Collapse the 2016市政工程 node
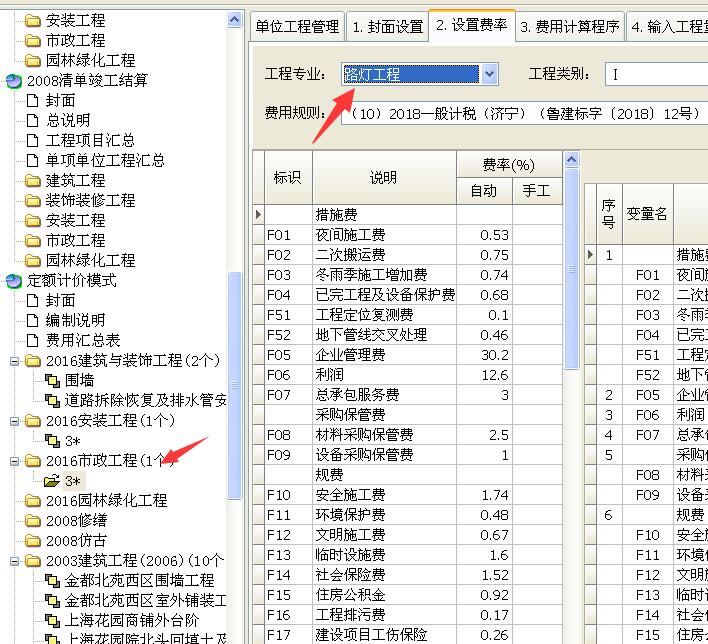Image resolution: width=708 pixels, height=644 pixels. [14, 461]
